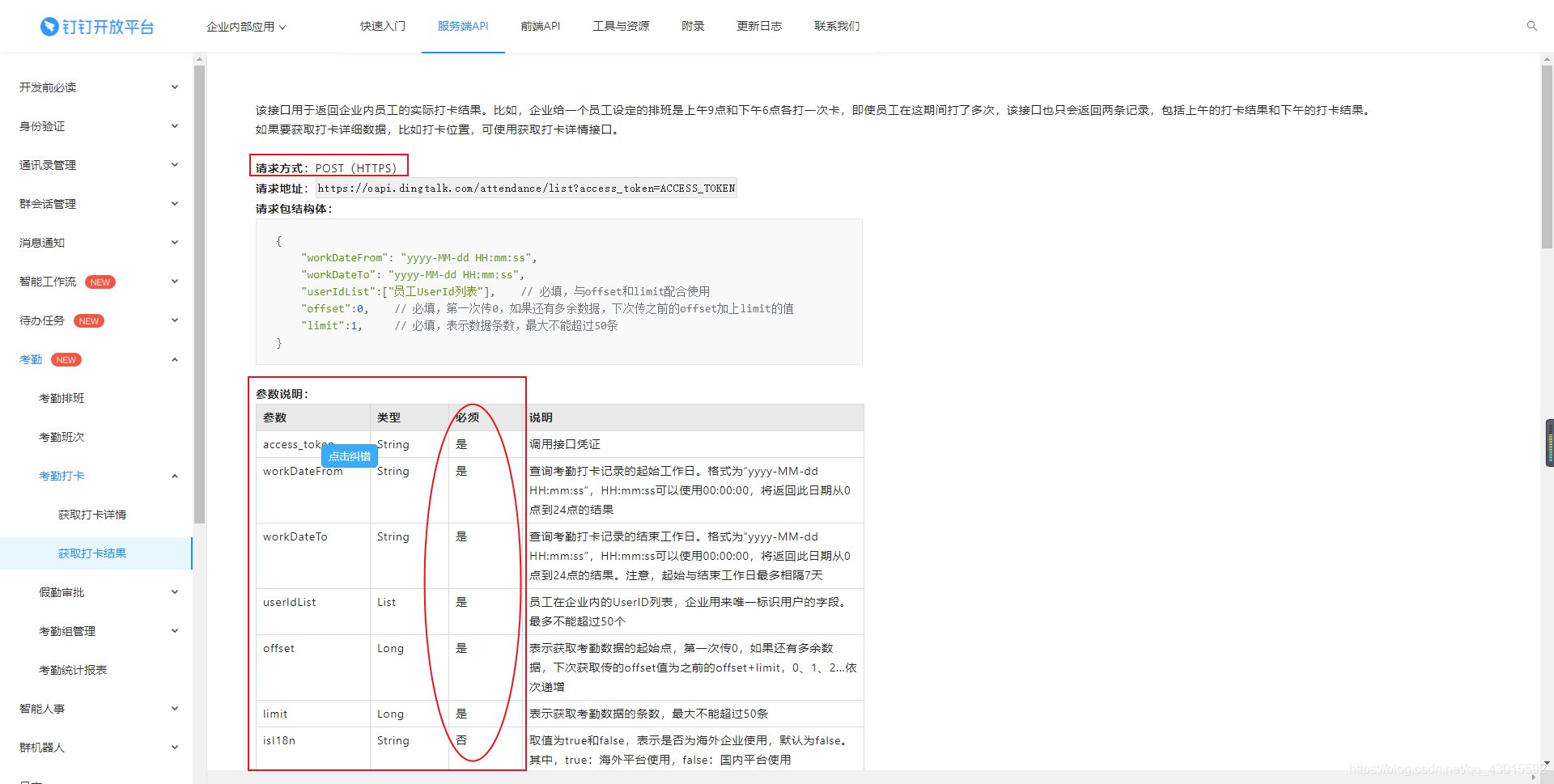Click the 请求包结构体 JSON code block
Screen dimensions: 1554x784
[x=559, y=292]
